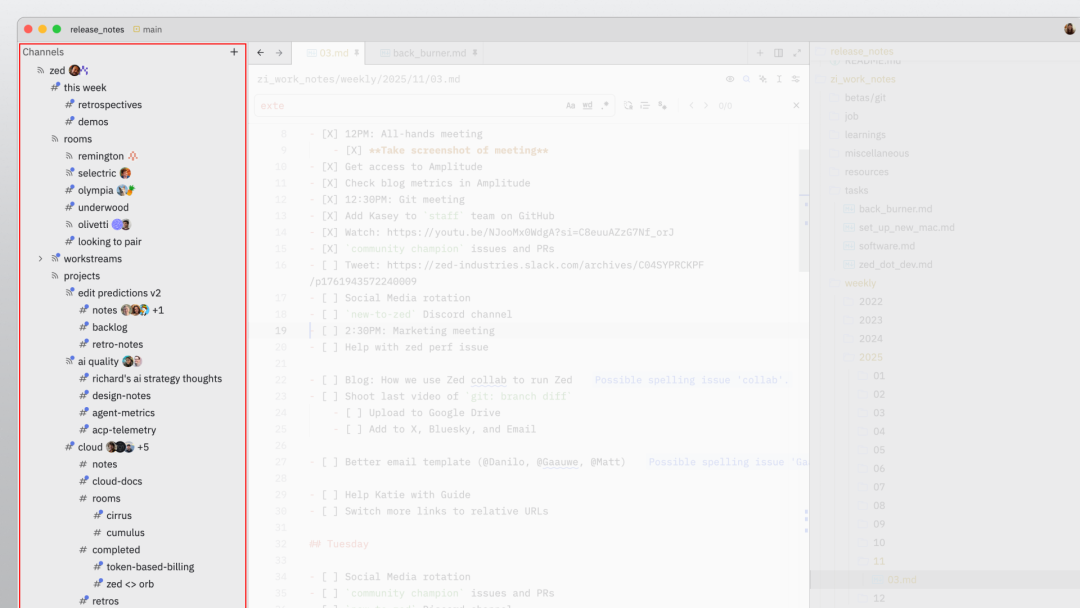Expand the 2024 folder
The height and width of the screenshot is (608, 1080).
[871, 339]
